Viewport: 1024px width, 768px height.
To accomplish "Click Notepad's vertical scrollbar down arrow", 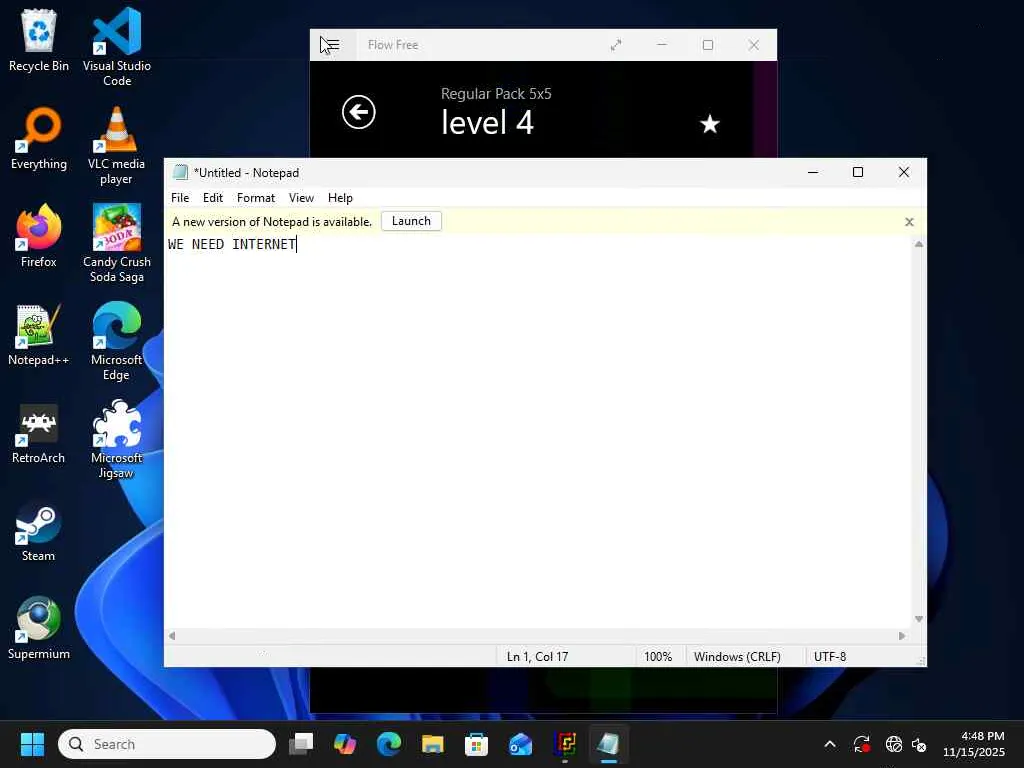I will coord(919,618).
